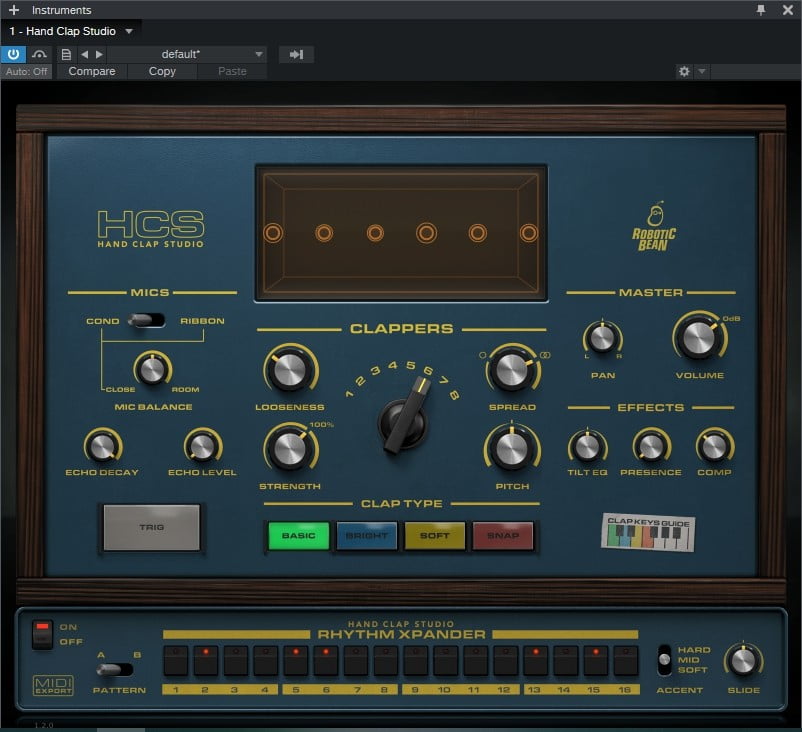The height and width of the screenshot is (732, 802).
Task: Click the Copy button
Action: click(162, 72)
